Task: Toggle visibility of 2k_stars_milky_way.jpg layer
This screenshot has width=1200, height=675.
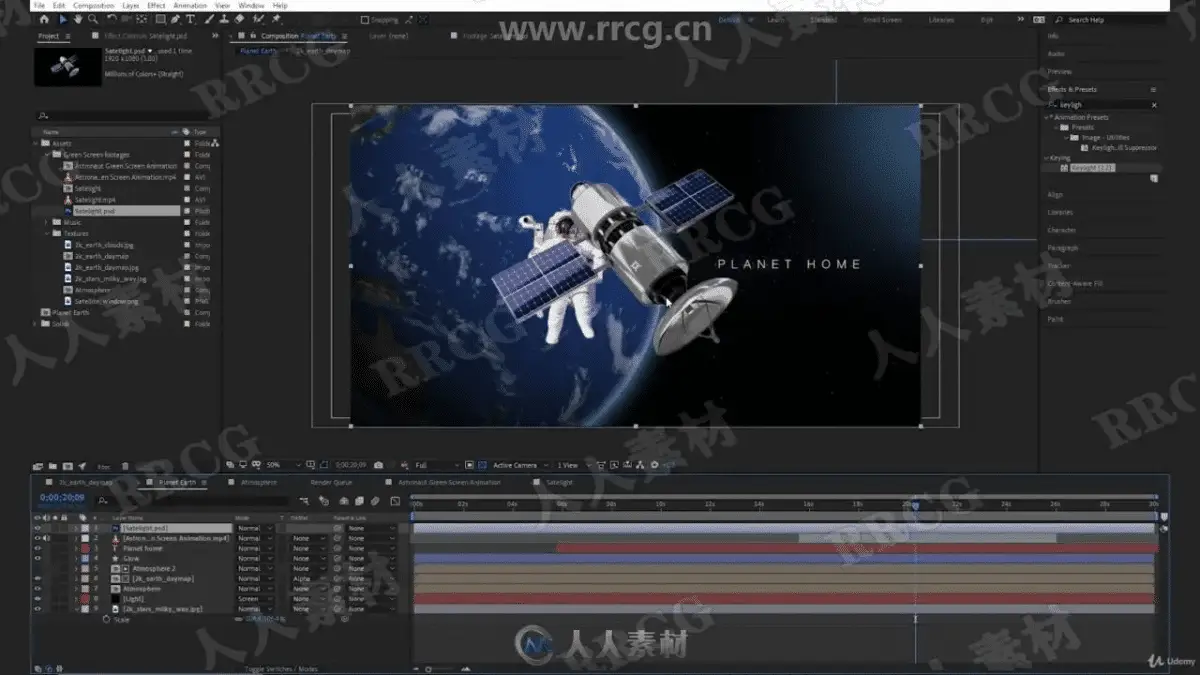Action: (x=38, y=608)
